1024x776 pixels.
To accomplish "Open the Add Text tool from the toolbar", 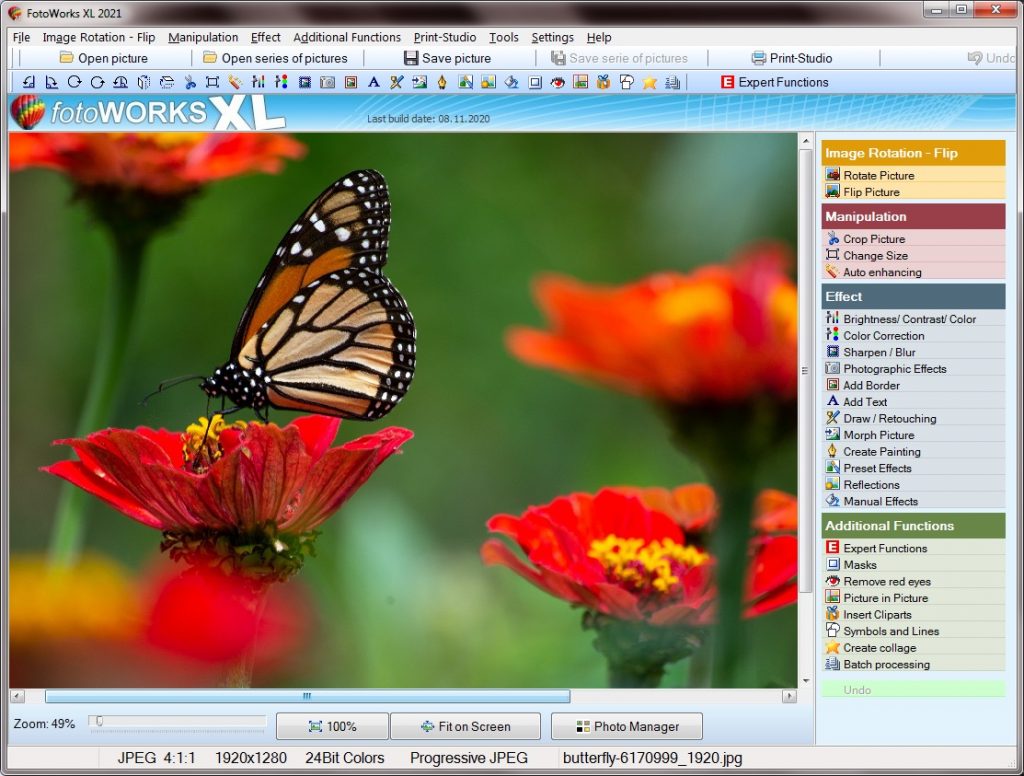I will pyautogui.click(x=373, y=83).
